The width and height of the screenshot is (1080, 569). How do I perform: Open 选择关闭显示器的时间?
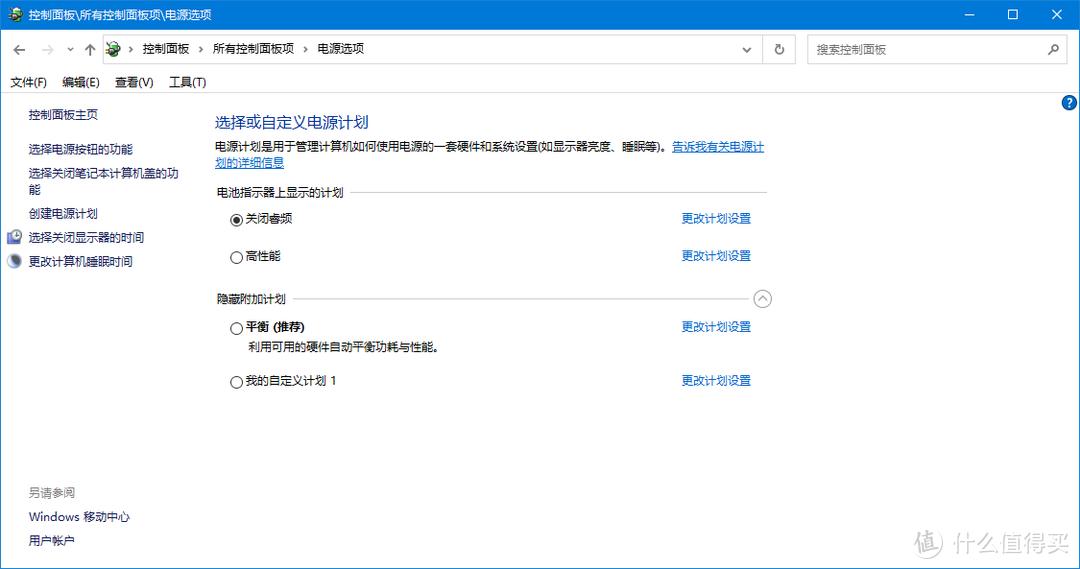click(86, 238)
